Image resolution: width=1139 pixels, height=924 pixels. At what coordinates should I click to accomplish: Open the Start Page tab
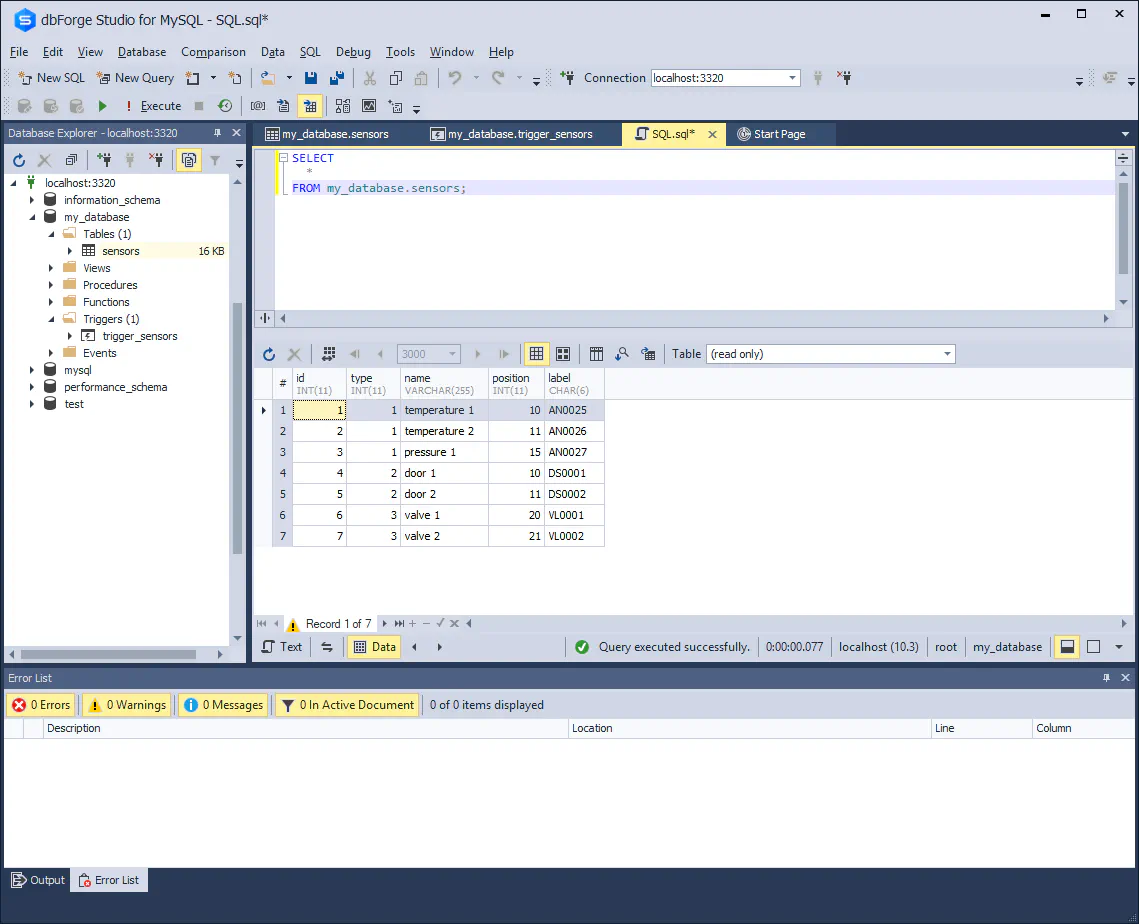[x=771, y=134]
